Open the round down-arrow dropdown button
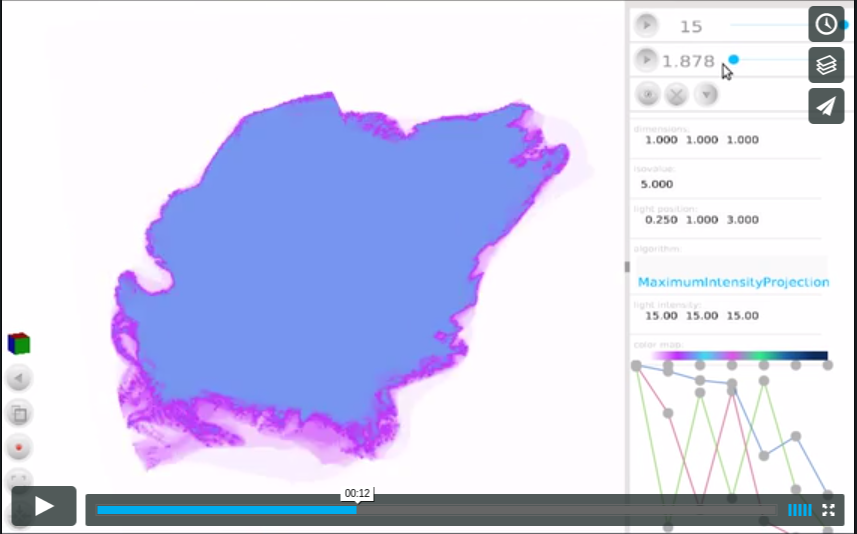 (706, 94)
